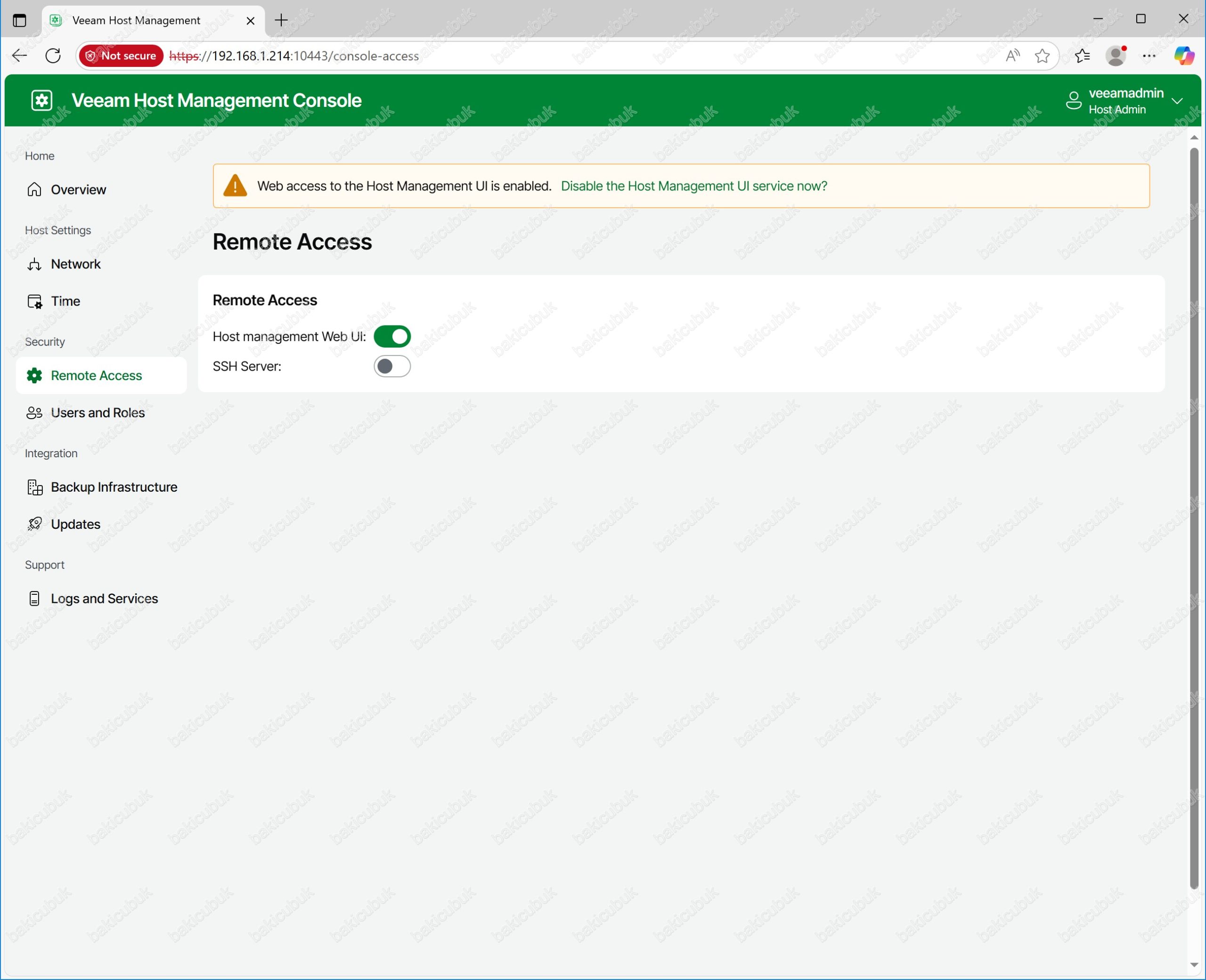The width and height of the screenshot is (1206, 980).
Task: Click the Integration section label
Action: (x=51, y=454)
